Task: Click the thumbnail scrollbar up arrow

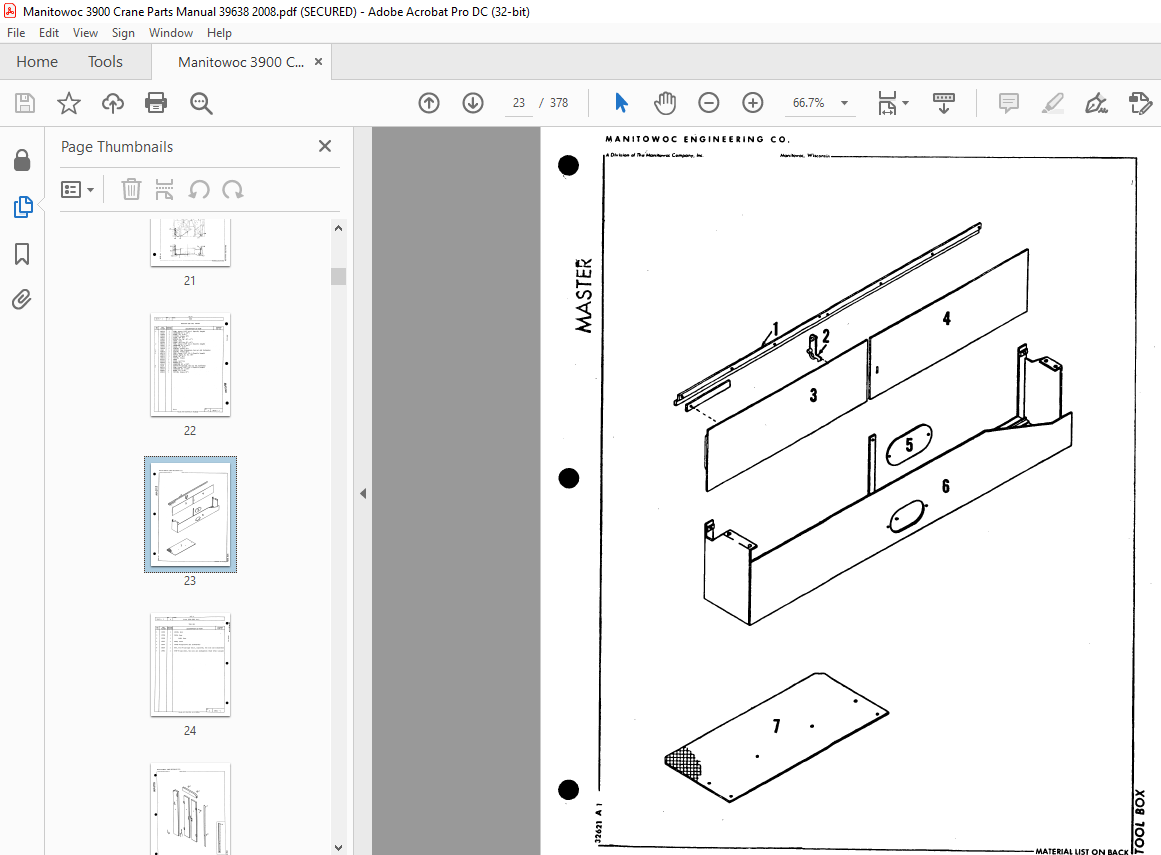Action: click(338, 229)
